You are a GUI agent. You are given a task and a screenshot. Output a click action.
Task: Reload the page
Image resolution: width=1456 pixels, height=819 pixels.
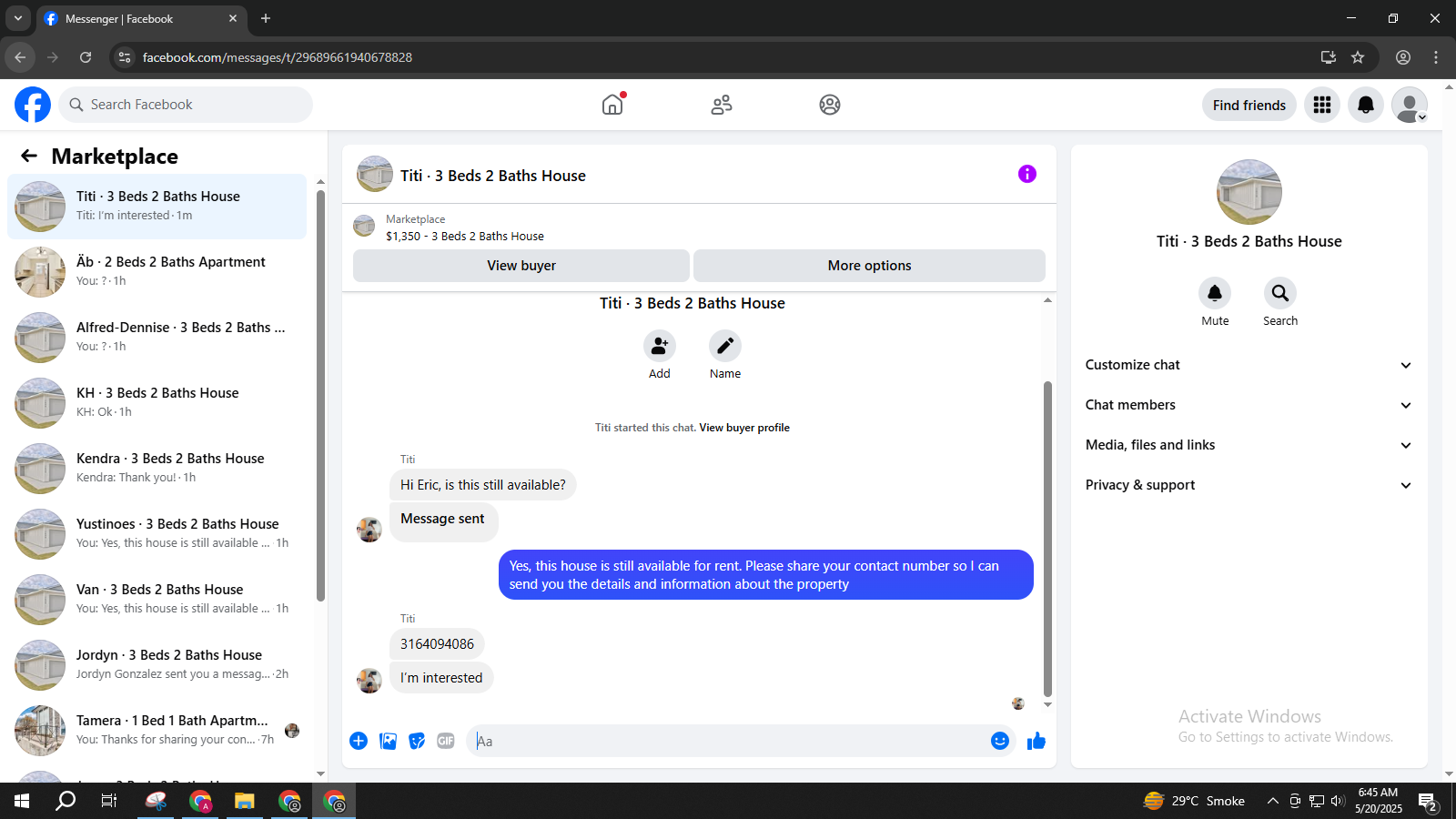pos(86,57)
